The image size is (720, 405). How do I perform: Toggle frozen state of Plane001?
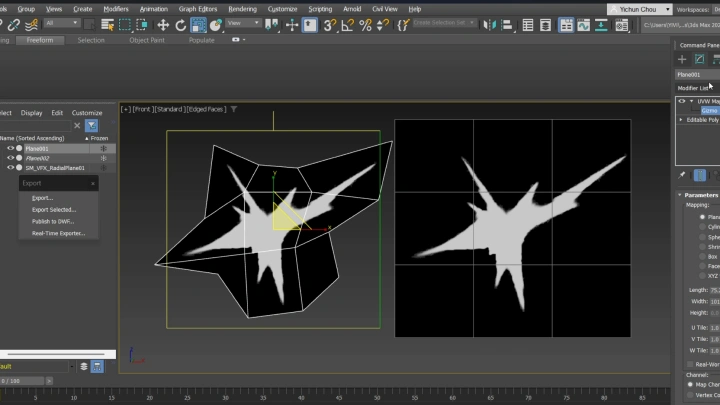pyautogui.click(x=103, y=148)
